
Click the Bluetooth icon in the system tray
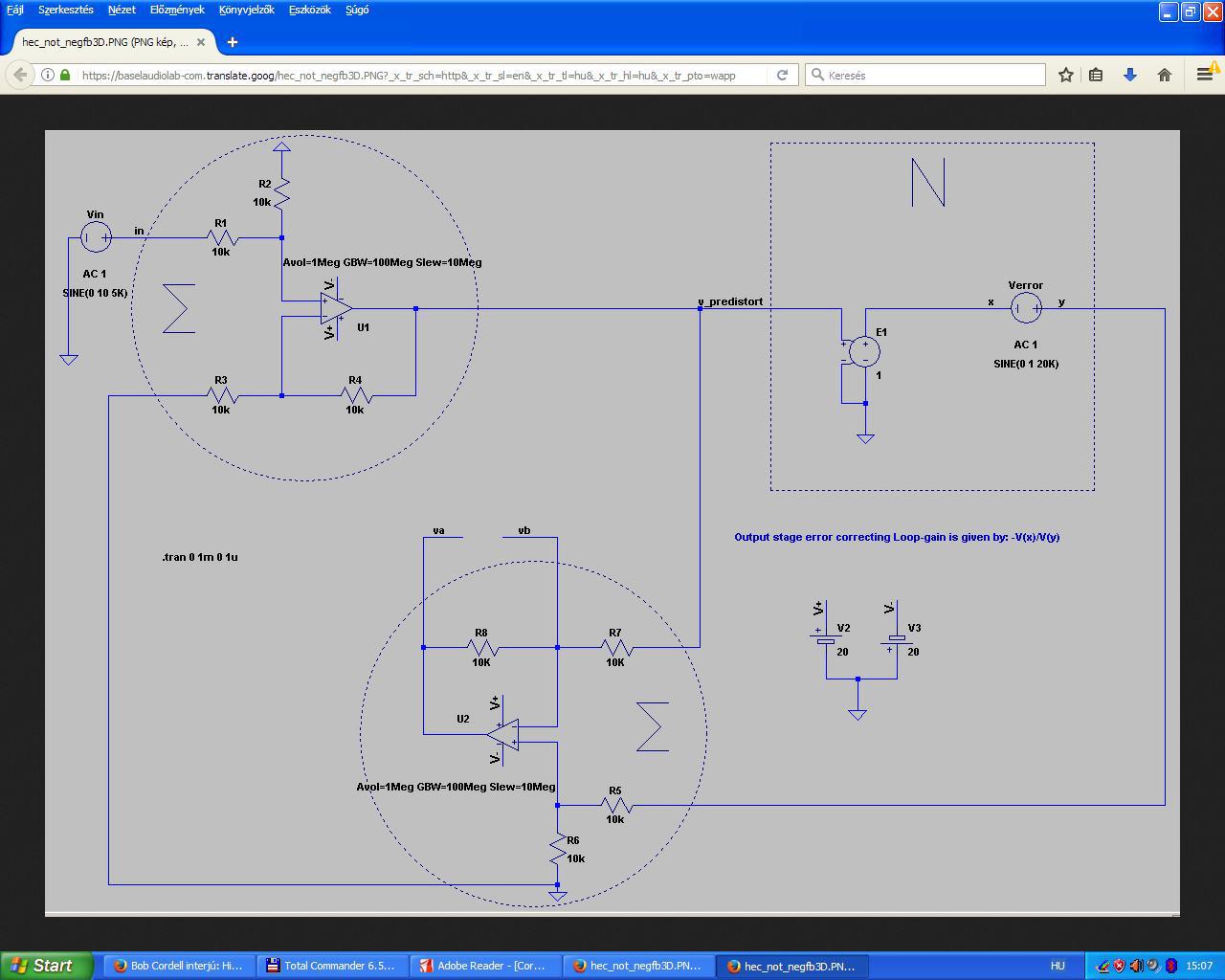tap(1170, 966)
